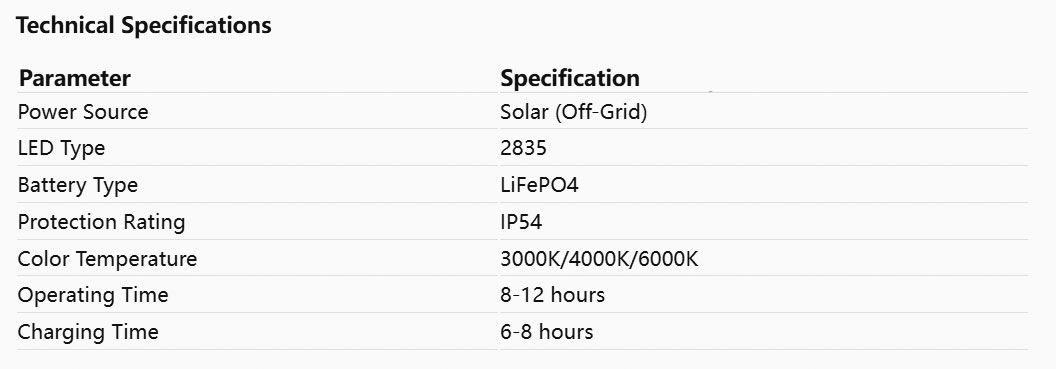The width and height of the screenshot is (1056, 369).
Task: Select the LiFePO4 cell
Action: pyautogui.click(x=539, y=185)
